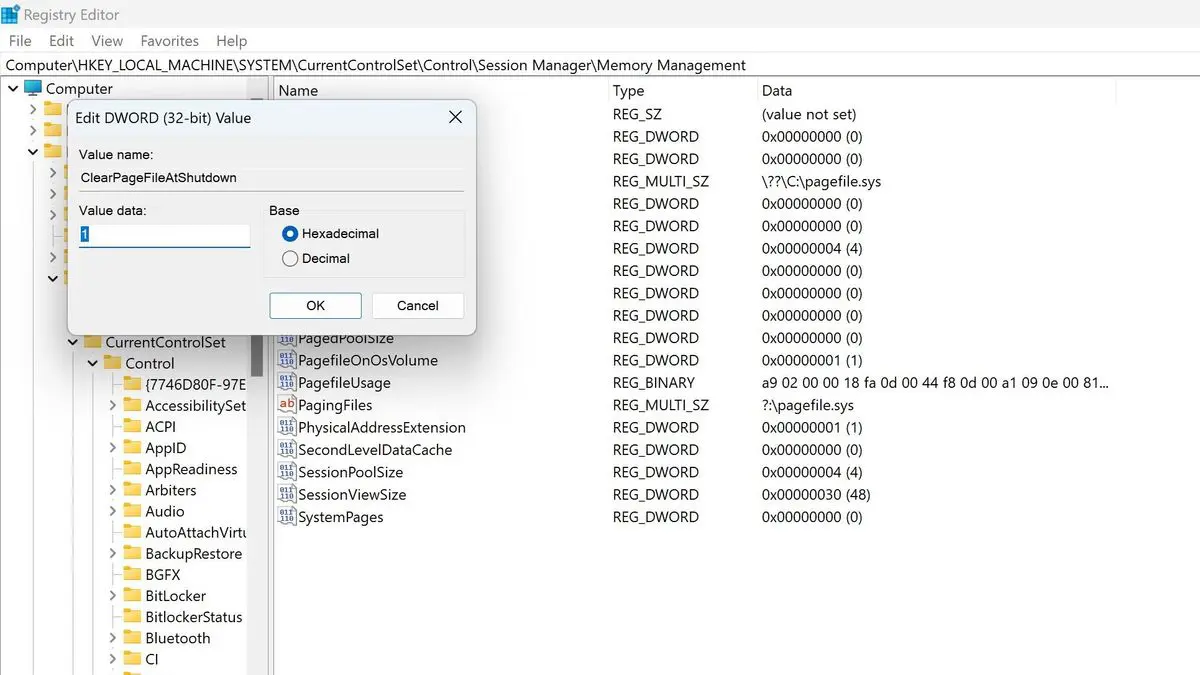Click inside the Value data field
1200x675 pixels.
164,235
